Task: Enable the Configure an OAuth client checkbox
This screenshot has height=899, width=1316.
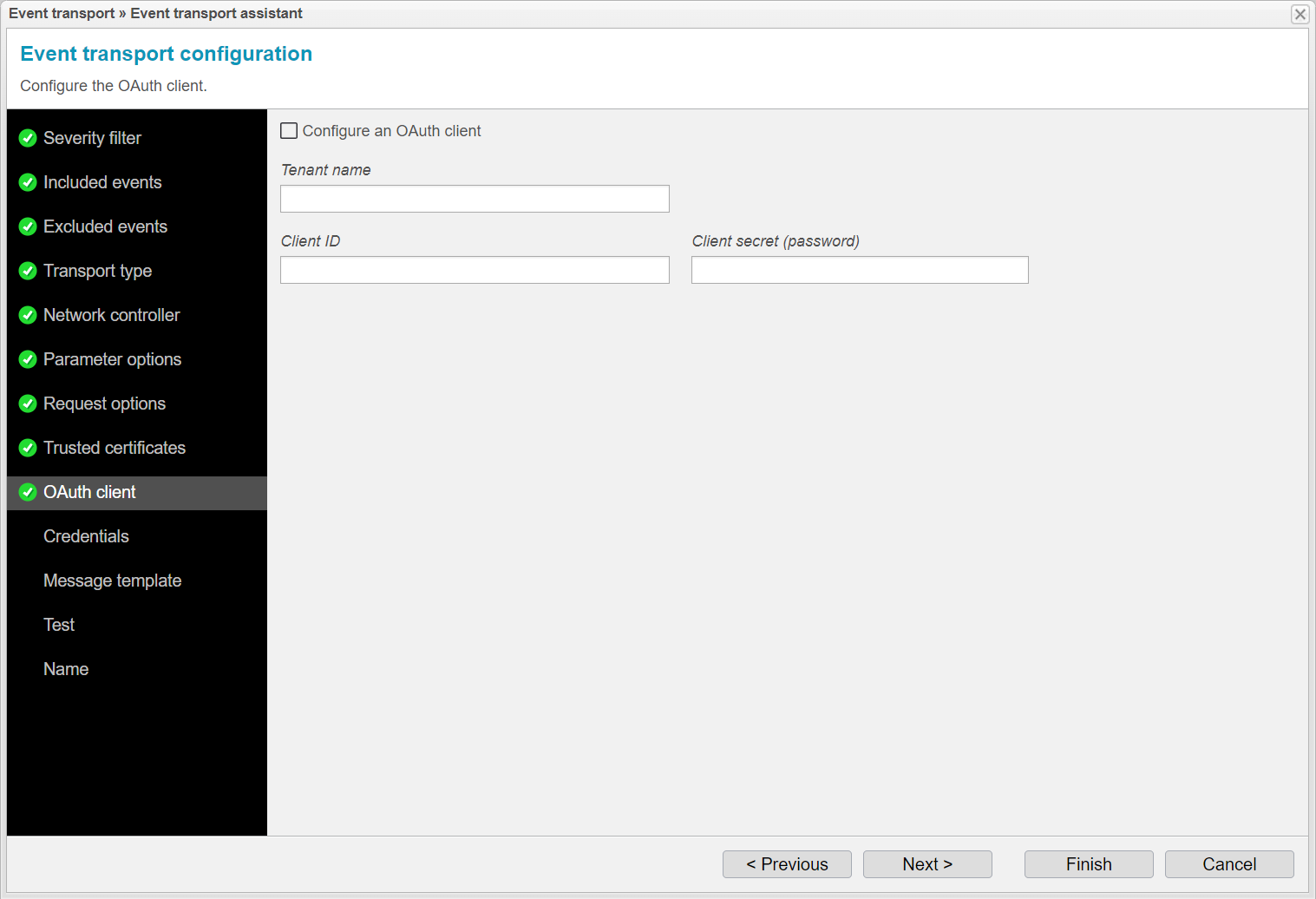Action: (289, 130)
